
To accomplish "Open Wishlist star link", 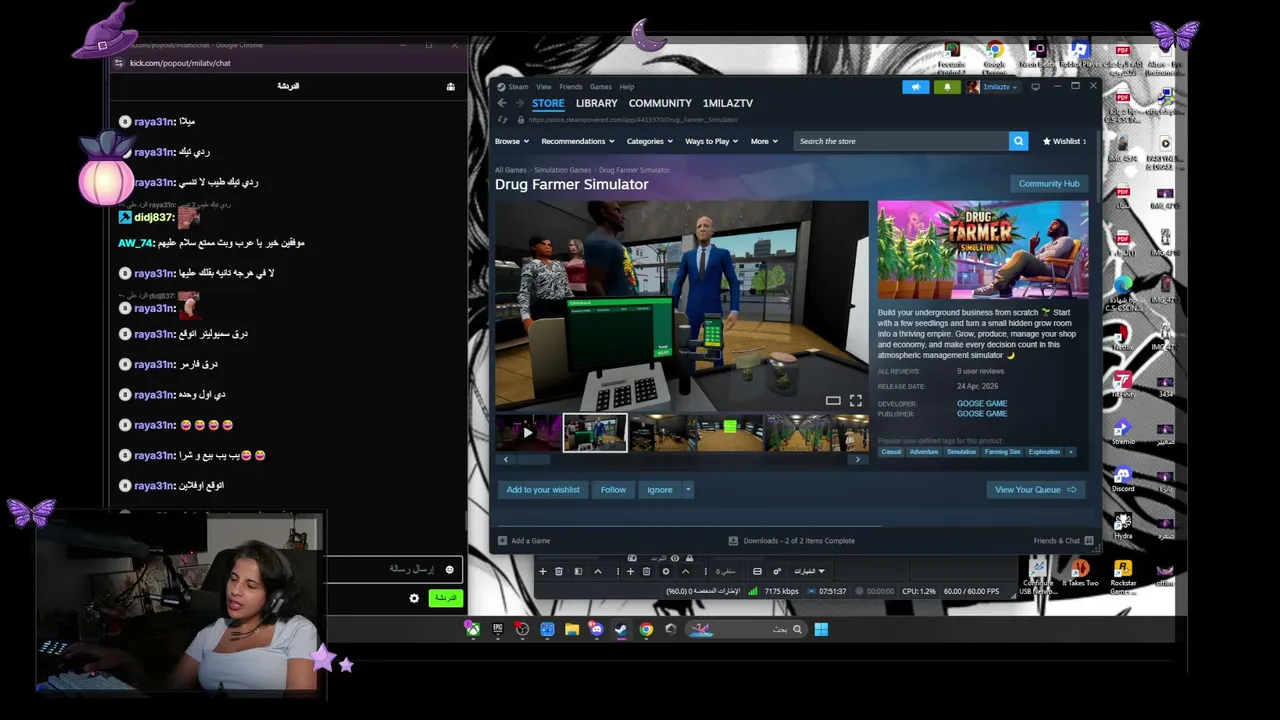I will coord(1064,141).
